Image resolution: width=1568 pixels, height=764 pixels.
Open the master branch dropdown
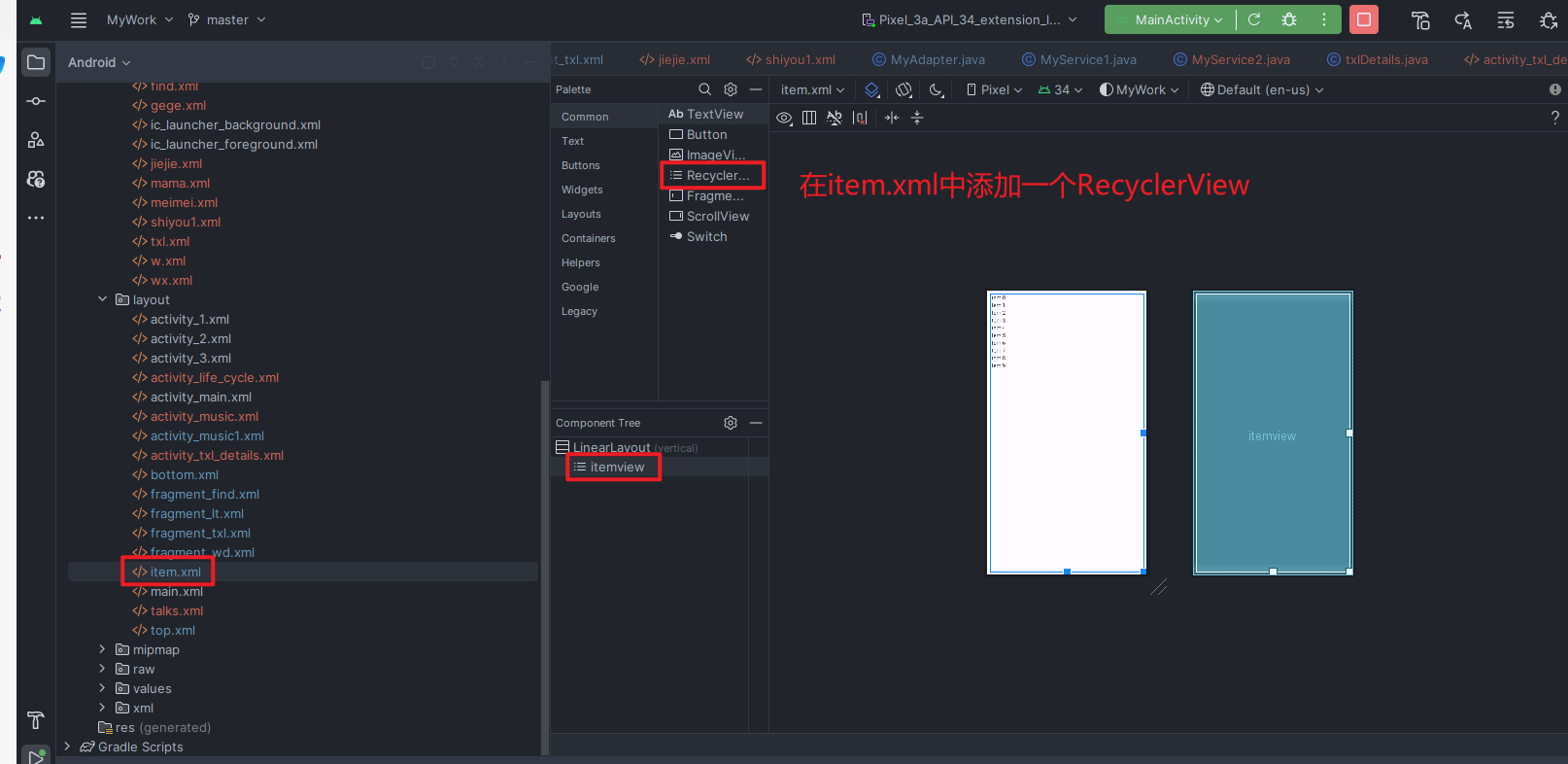[x=226, y=19]
